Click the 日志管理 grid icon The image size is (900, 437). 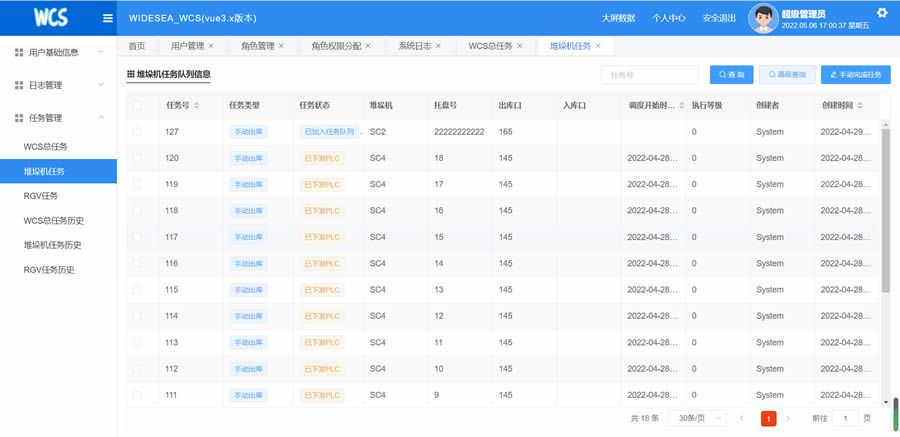point(19,85)
